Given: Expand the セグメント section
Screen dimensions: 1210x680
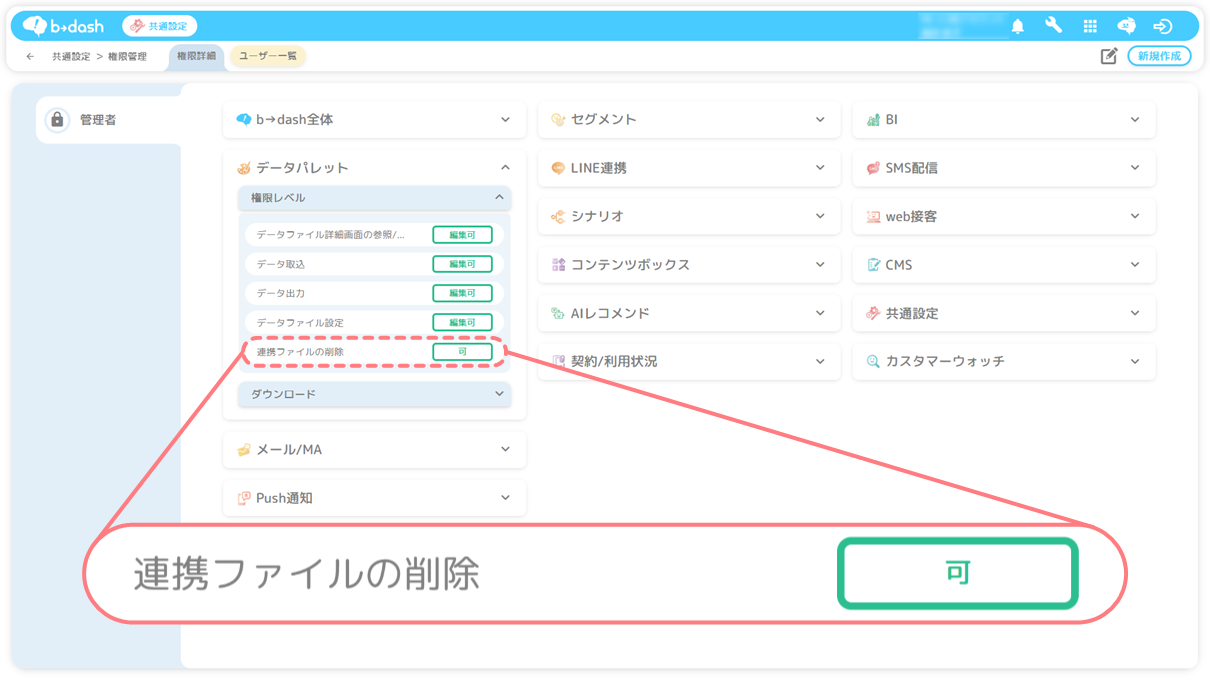Looking at the screenshot, I should pyautogui.click(x=689, y=120).
